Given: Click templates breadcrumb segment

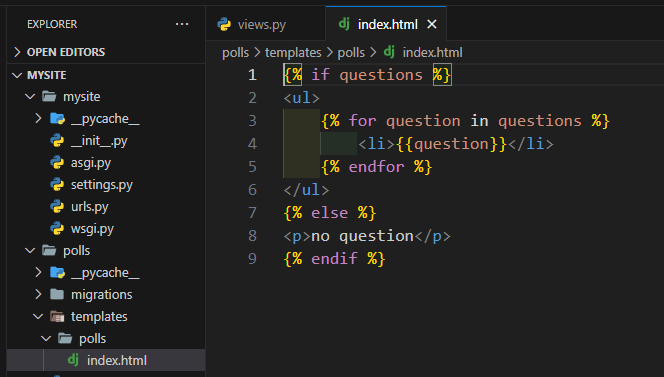Looking at the screenshot, I should pyautogui.click(x=293, y=53).
